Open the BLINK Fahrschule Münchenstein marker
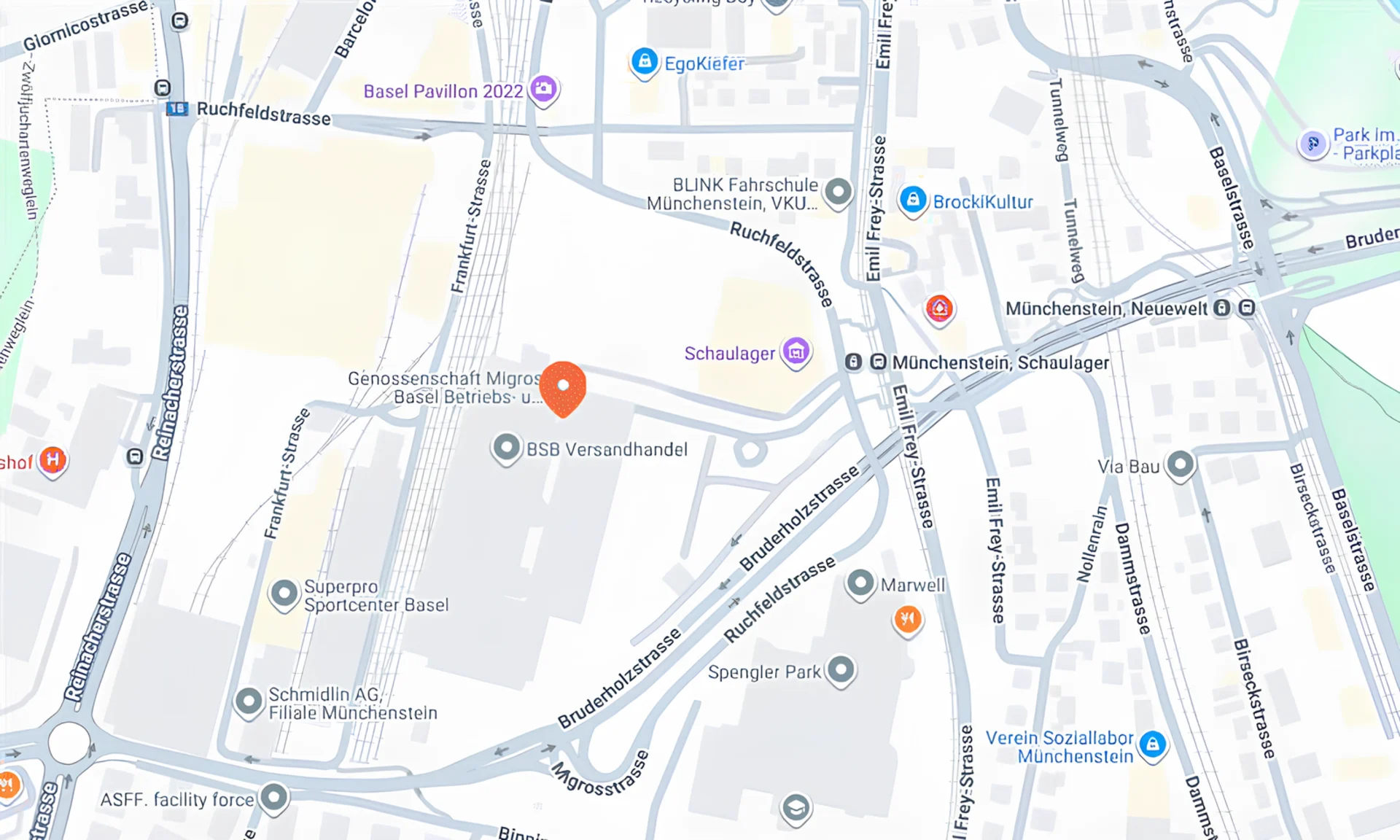 tap(838, 192)
